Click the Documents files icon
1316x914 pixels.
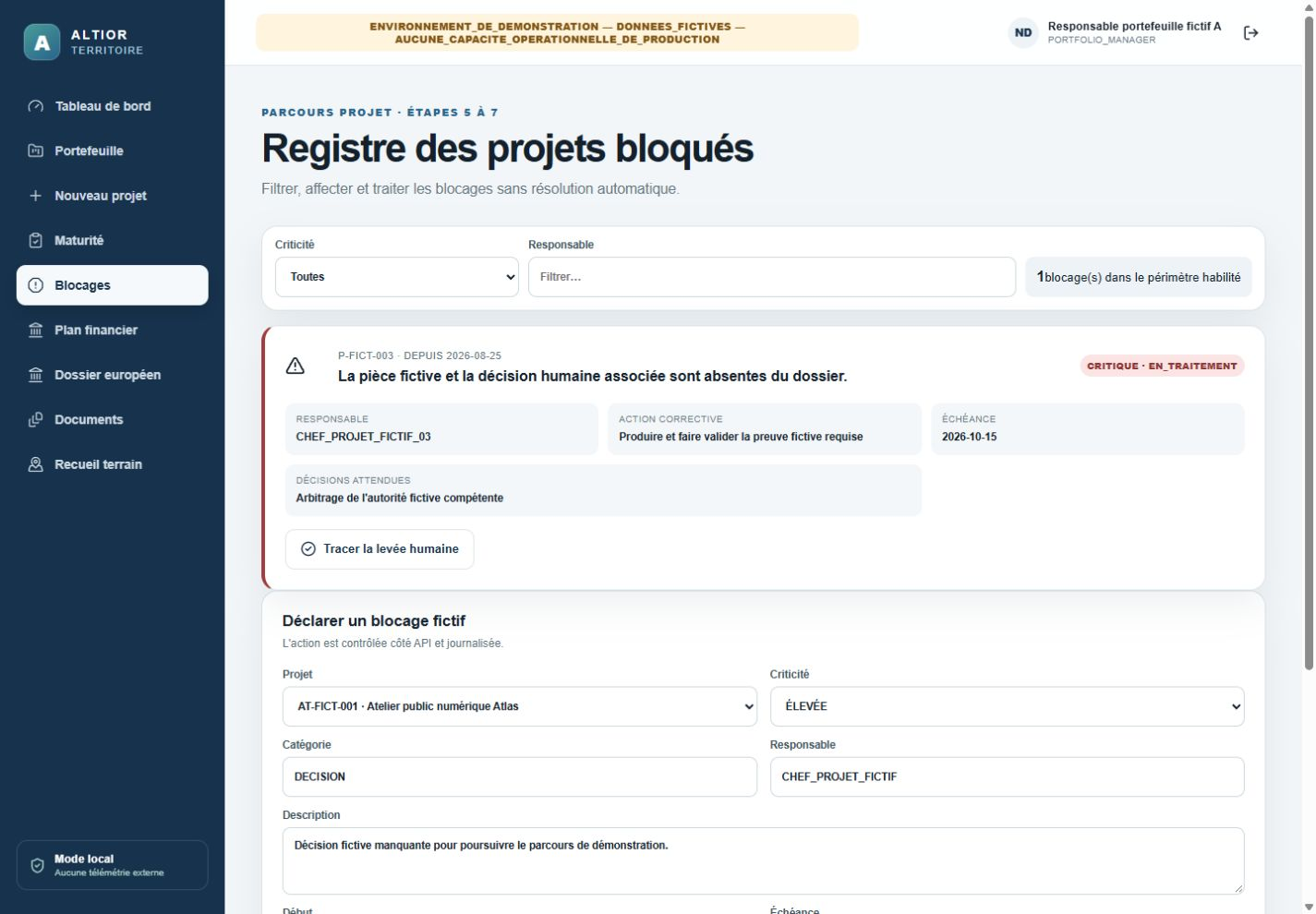[36, 419]
